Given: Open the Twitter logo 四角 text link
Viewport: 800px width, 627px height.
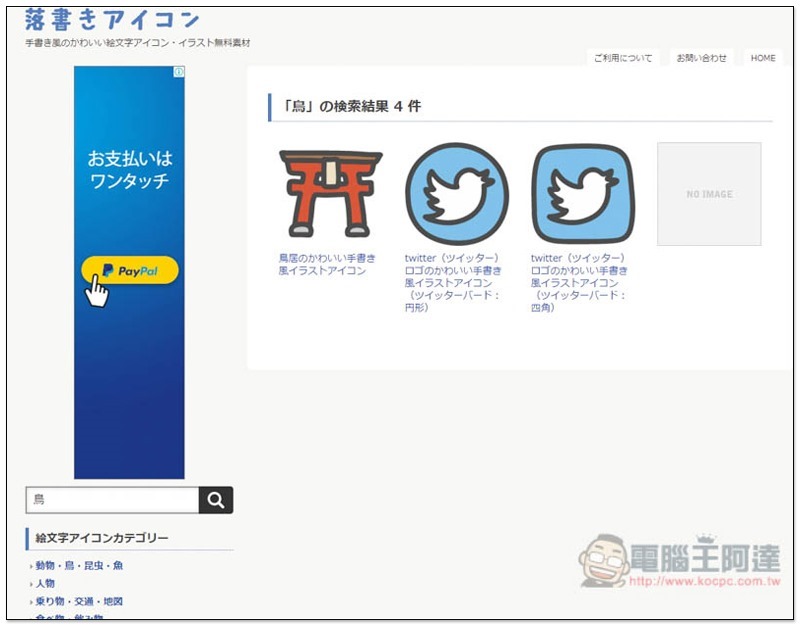Looking at the screenshot, I should click(579, 283).
